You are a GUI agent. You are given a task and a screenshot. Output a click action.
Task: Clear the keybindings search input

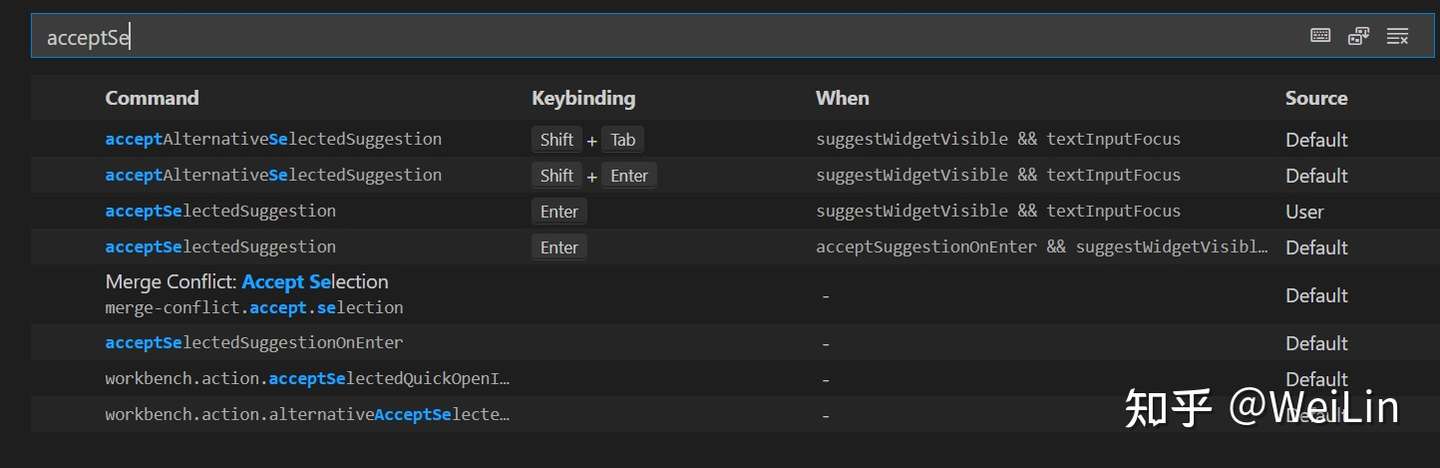(x=1397, y=36)
